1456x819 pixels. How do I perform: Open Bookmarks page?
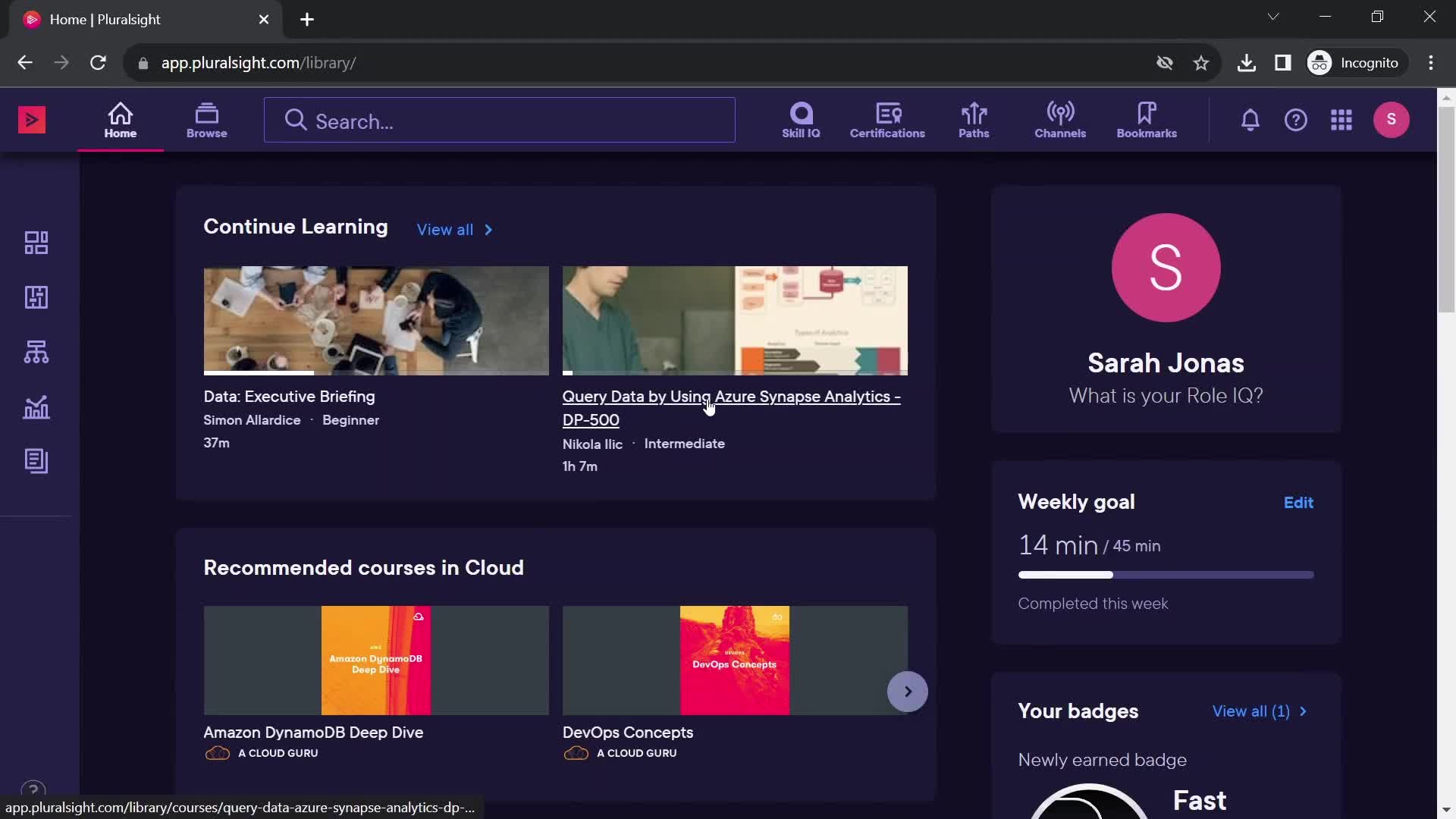point(1147,120)
